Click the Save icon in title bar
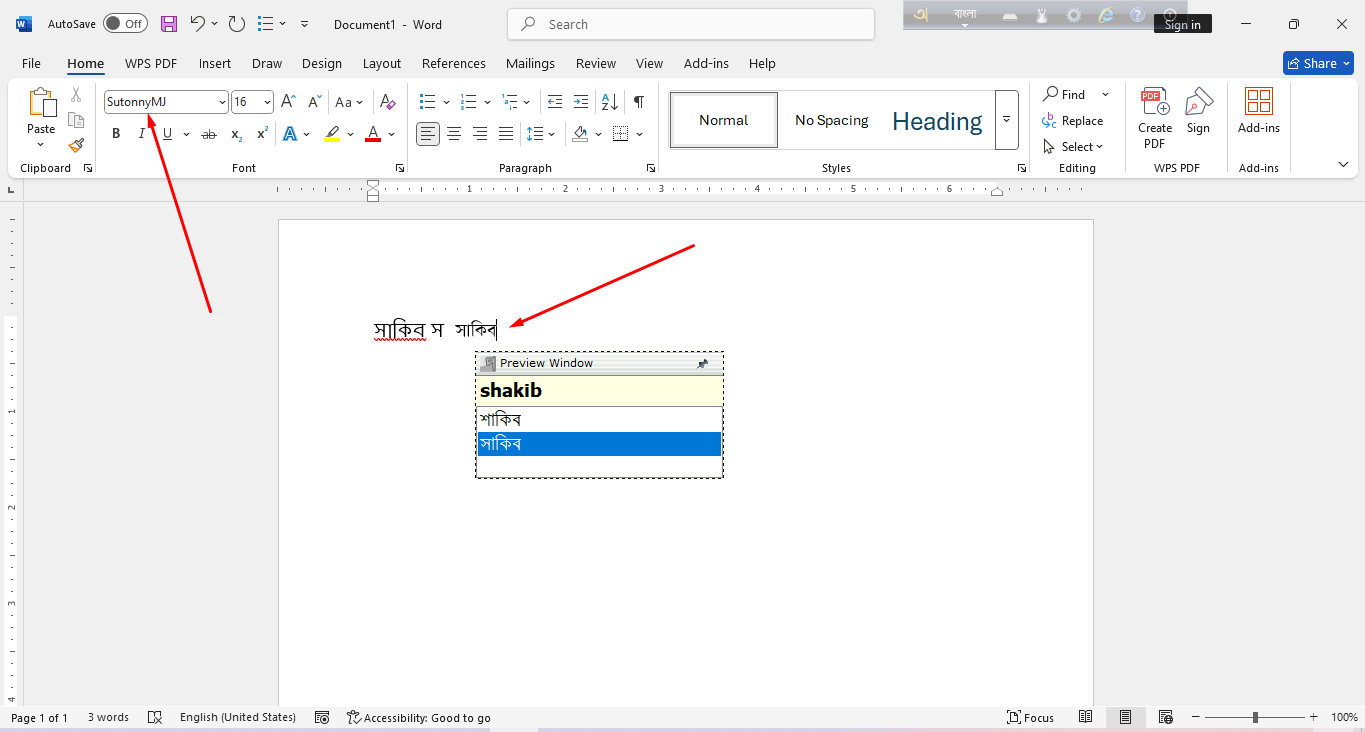Screen dimensions: 1365x732 (x=169, y=24)
